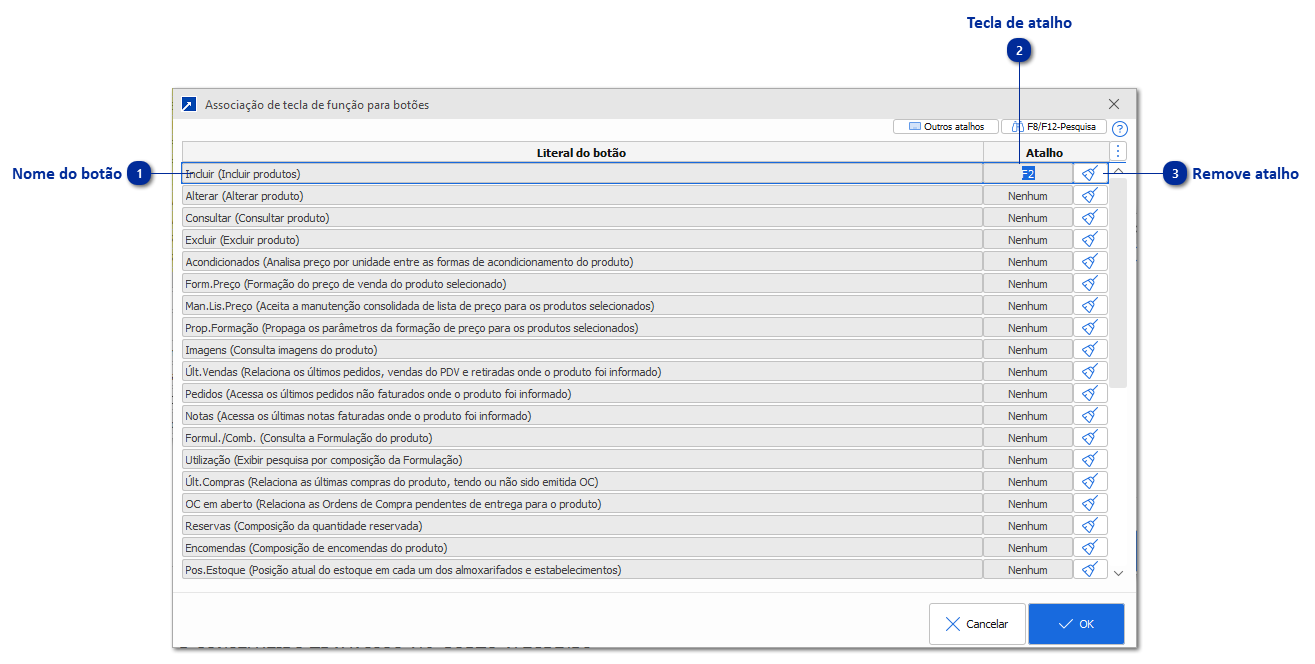Image resolution: width=1315 pixels, height=664 pixels.
Task: Remove shortcut from Imagens row
Action: pos(1090,350)
